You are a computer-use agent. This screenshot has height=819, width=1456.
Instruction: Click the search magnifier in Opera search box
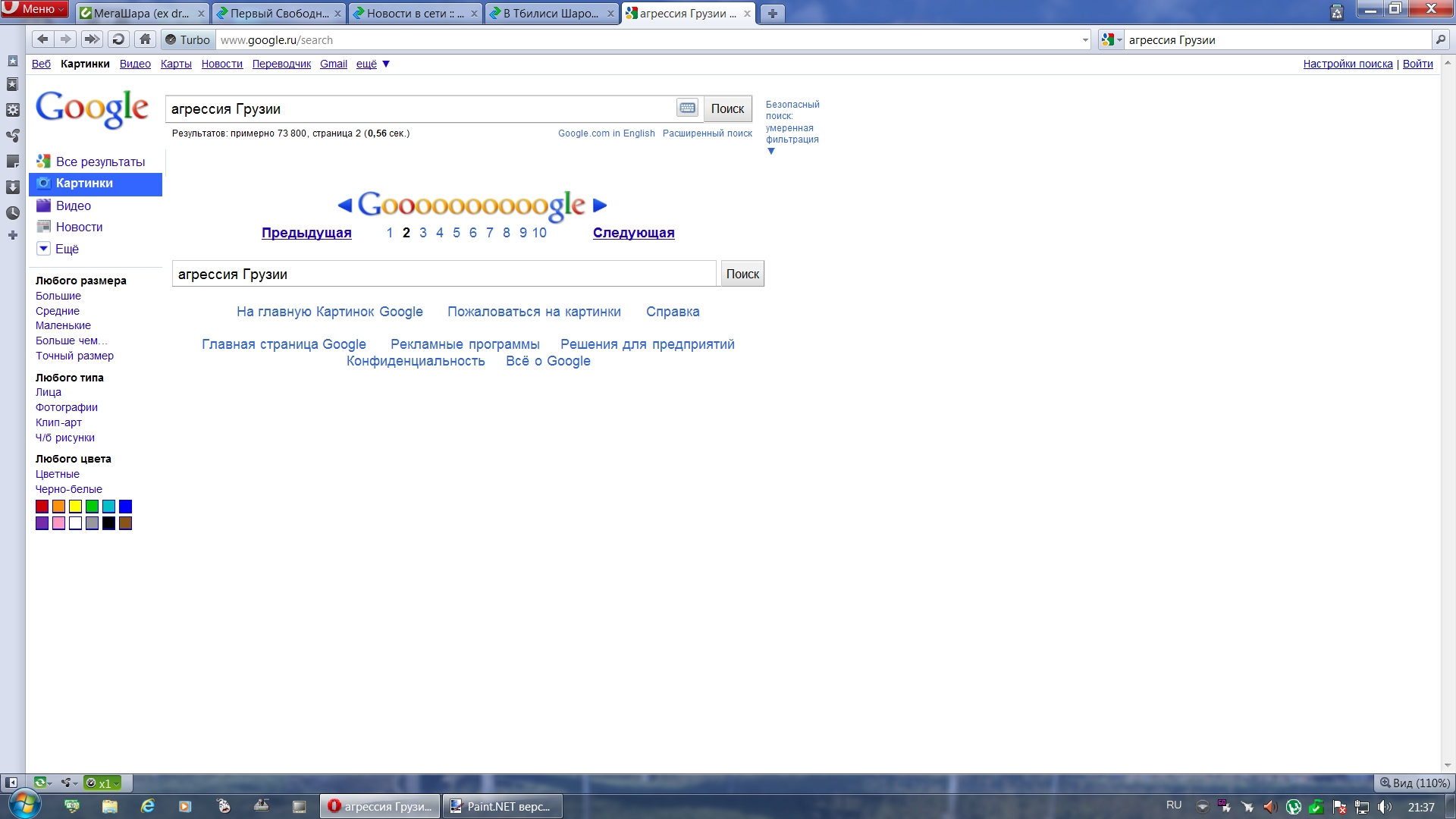pos(1440,40)
